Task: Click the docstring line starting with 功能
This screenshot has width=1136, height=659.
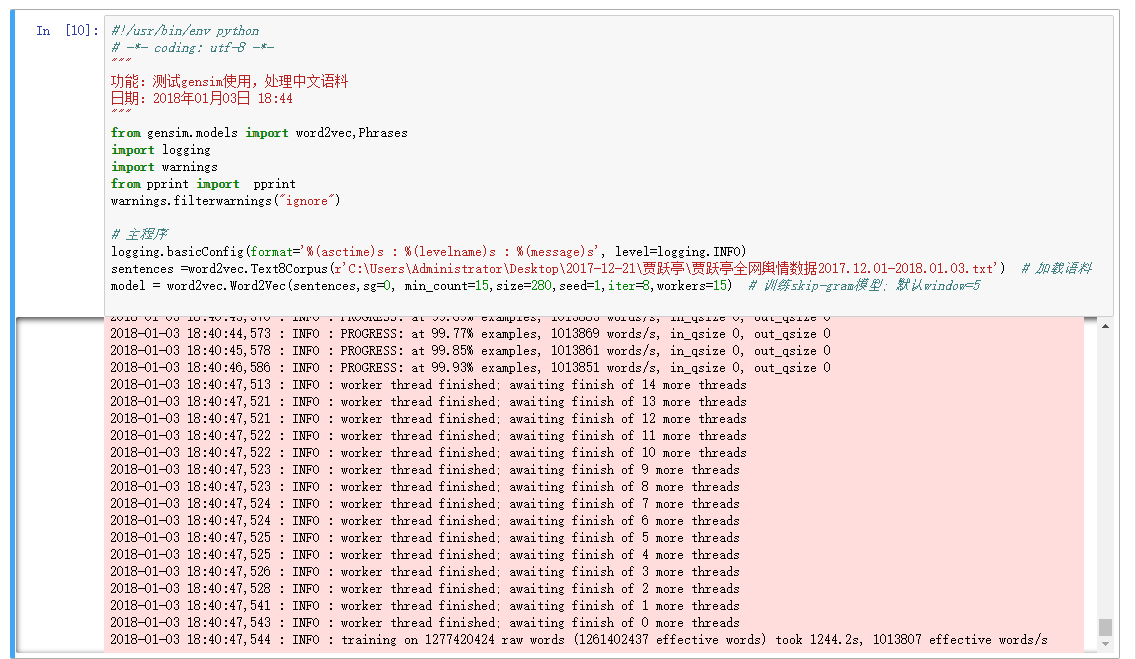Action: [229, 82]
